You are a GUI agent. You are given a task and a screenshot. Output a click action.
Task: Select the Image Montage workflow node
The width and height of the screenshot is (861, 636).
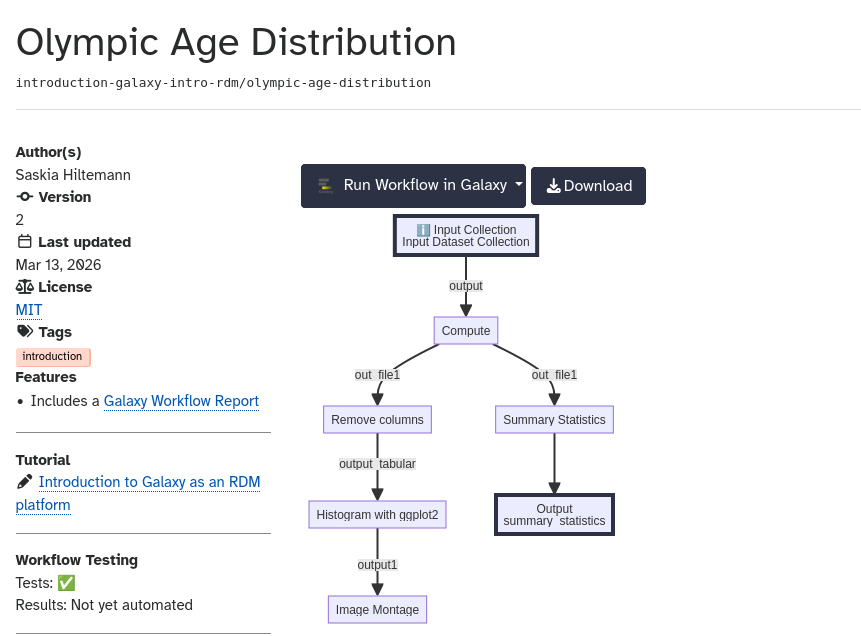point(377,609)
